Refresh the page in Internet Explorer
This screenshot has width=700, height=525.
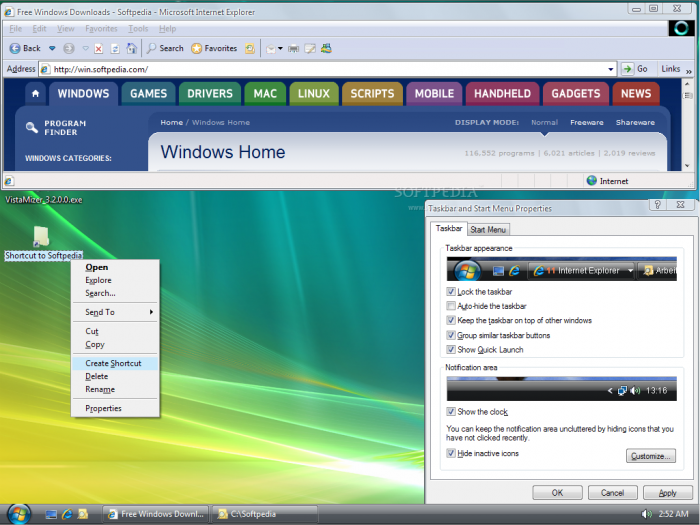click(115, 48)
